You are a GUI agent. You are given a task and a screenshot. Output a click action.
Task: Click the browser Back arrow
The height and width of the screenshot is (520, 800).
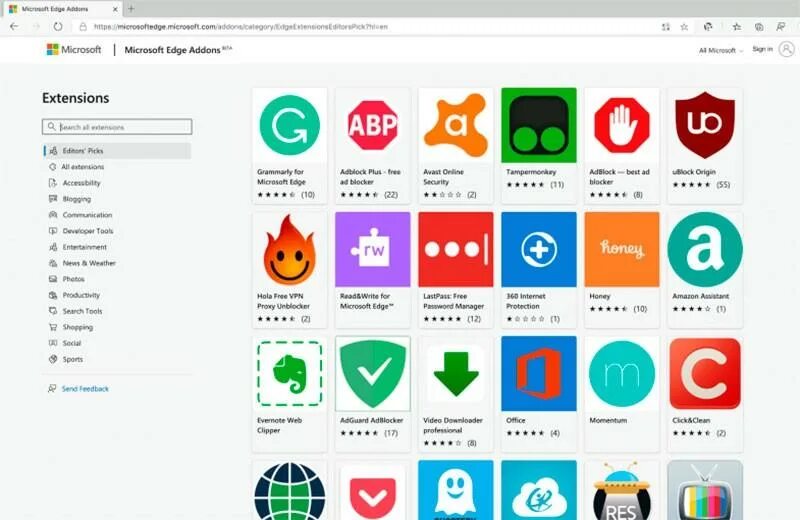point(14,27)
